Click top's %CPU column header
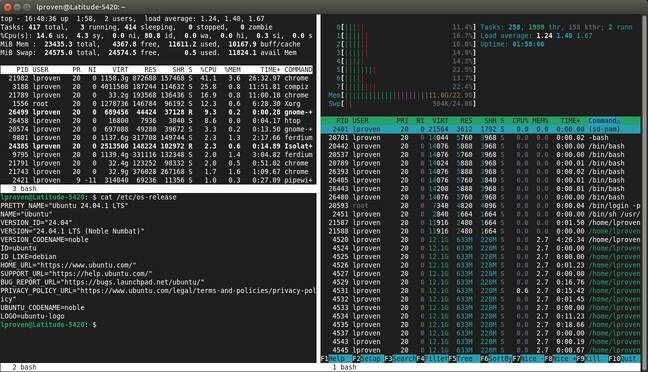 [208, 70]
